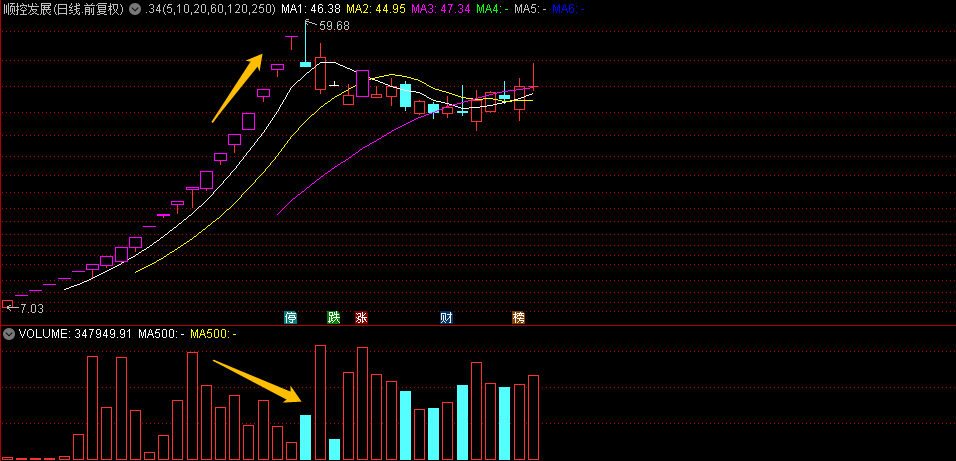Select the white MA5 label
Viewport: 956px width, 461px height.
530,9
